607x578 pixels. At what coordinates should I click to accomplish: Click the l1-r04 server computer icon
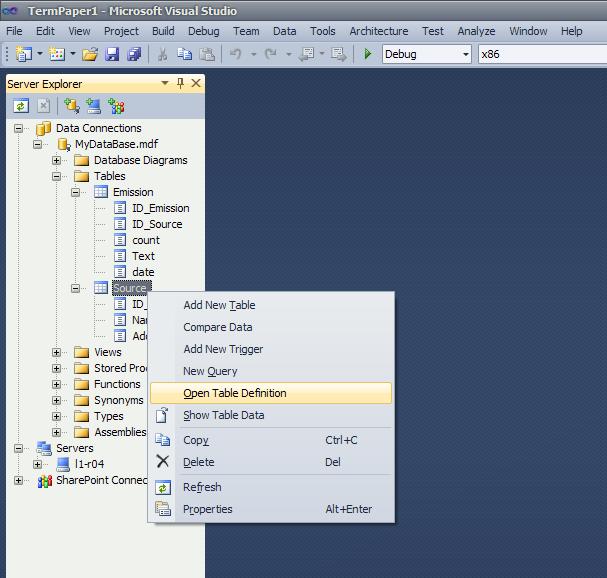point(63,464)
